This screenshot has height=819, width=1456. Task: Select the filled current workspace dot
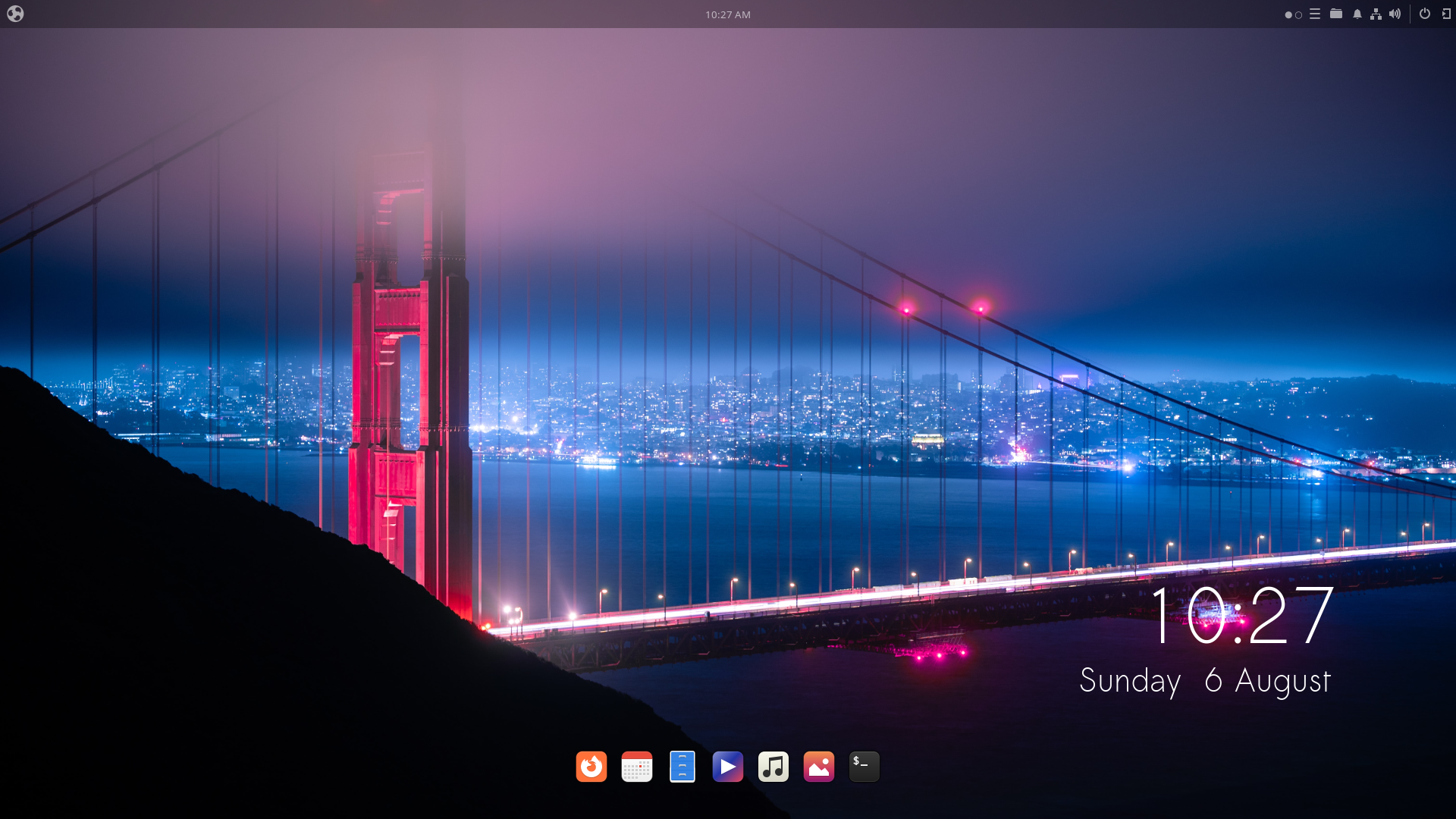pos(1289,14)
